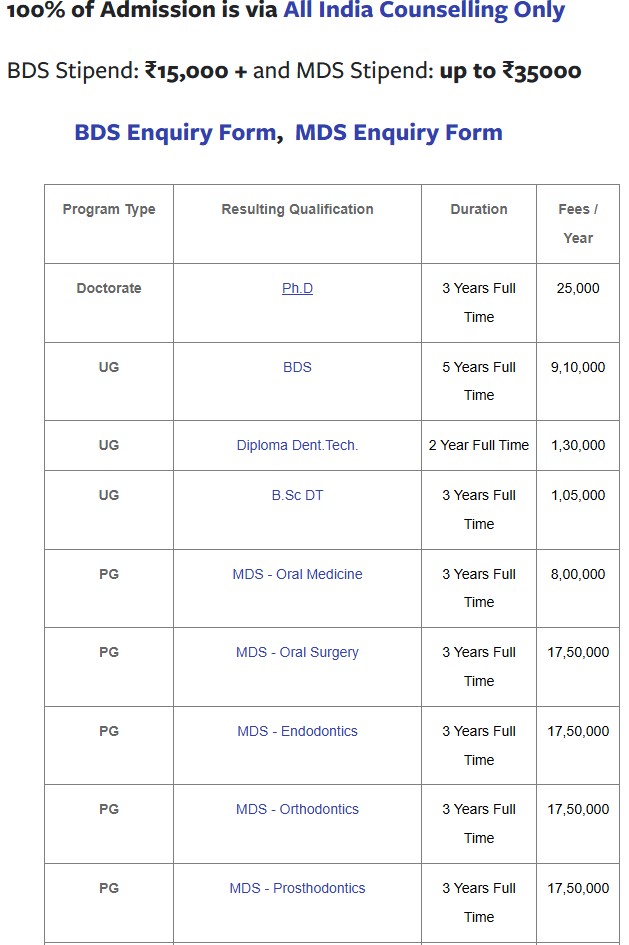The image size is (629, 945).
Task: Click the Resulting Qualification column header
Action: [x=297, y=209]
